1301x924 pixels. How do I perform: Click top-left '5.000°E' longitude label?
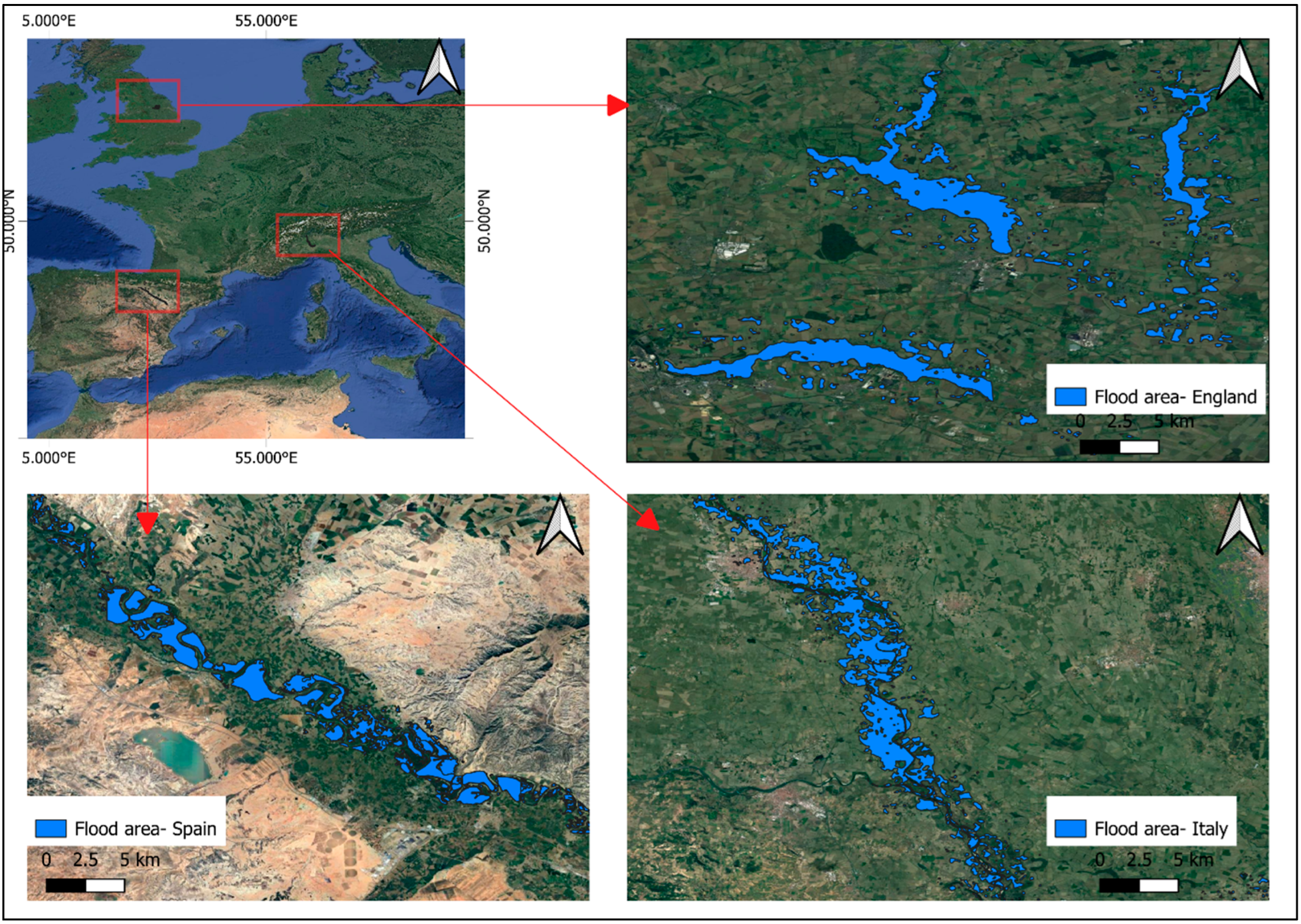click(49, 21)
